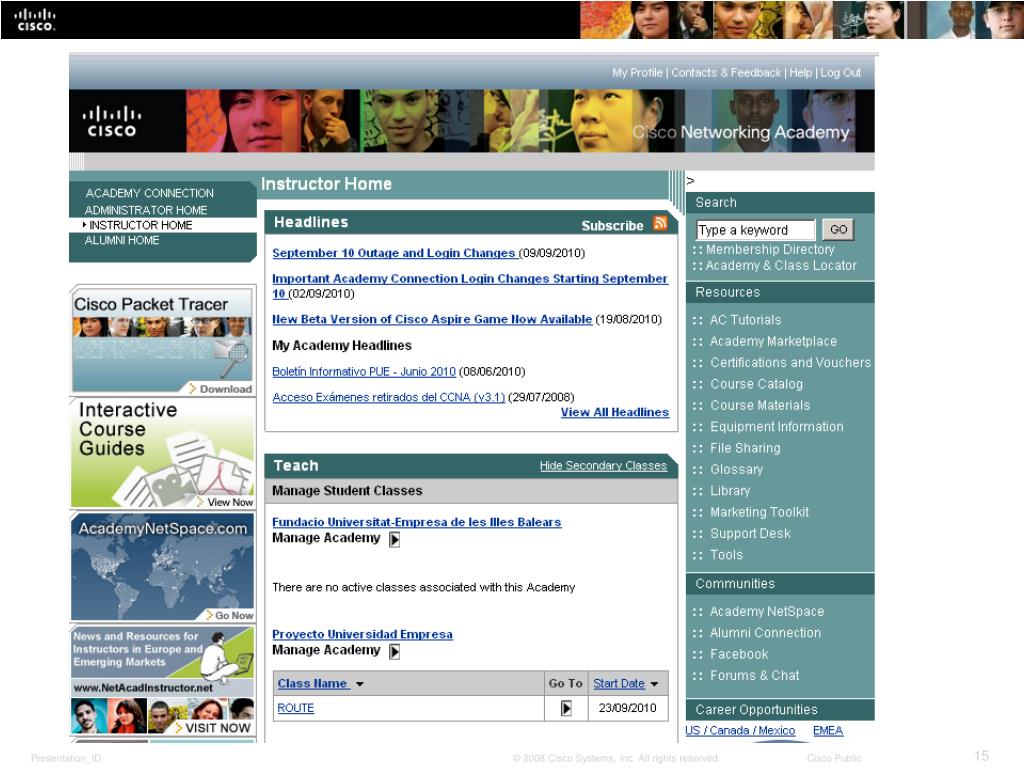Image resolution: width=1024 pixels, height=768 pixels.
Task: Visit NetAcadInstructor.net banner
Action: coord(162,681)
